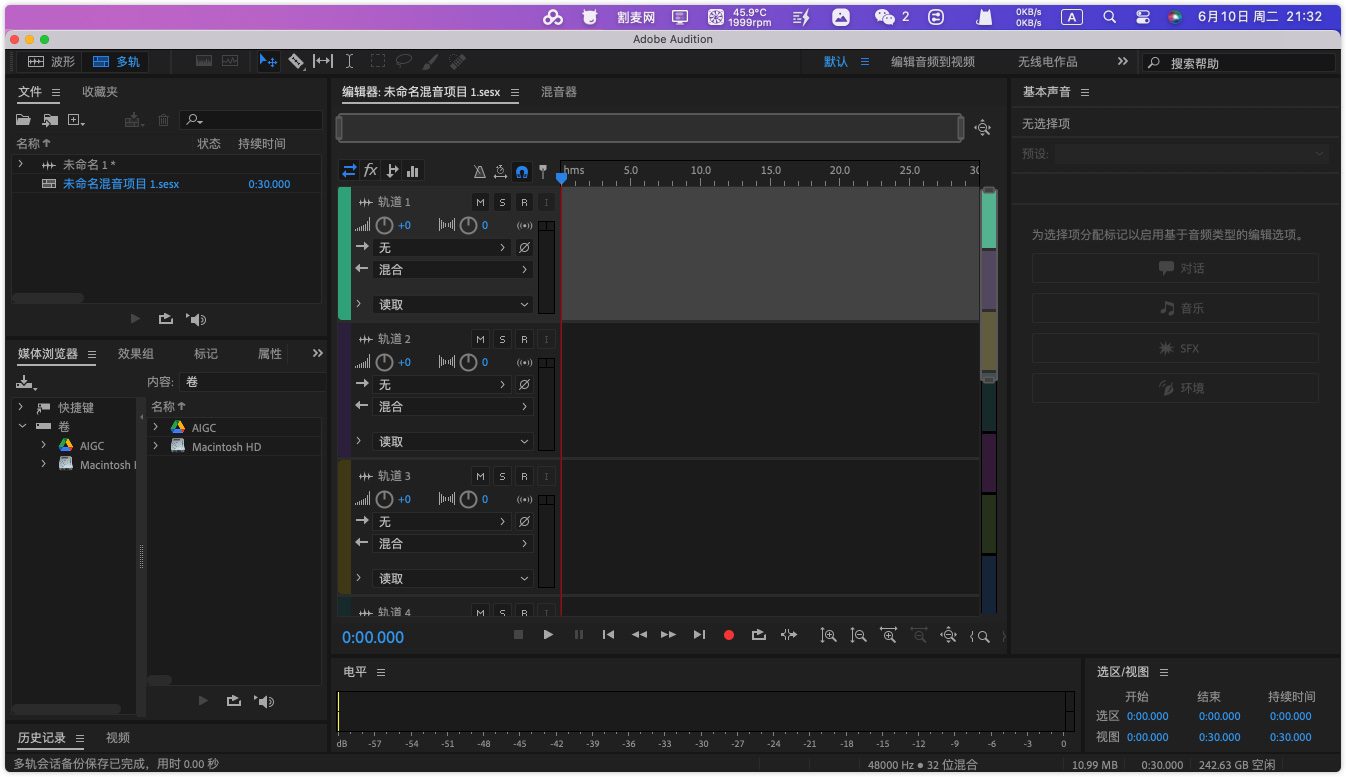Mute track 轨道 1
Screen dimensions: 1346x777
pos(480,203)
